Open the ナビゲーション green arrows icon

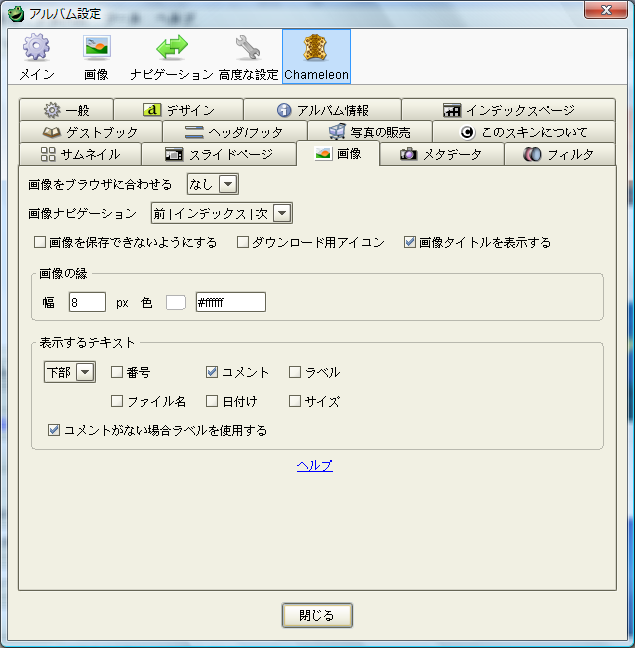pyautogui.click(x=172, y=46)
